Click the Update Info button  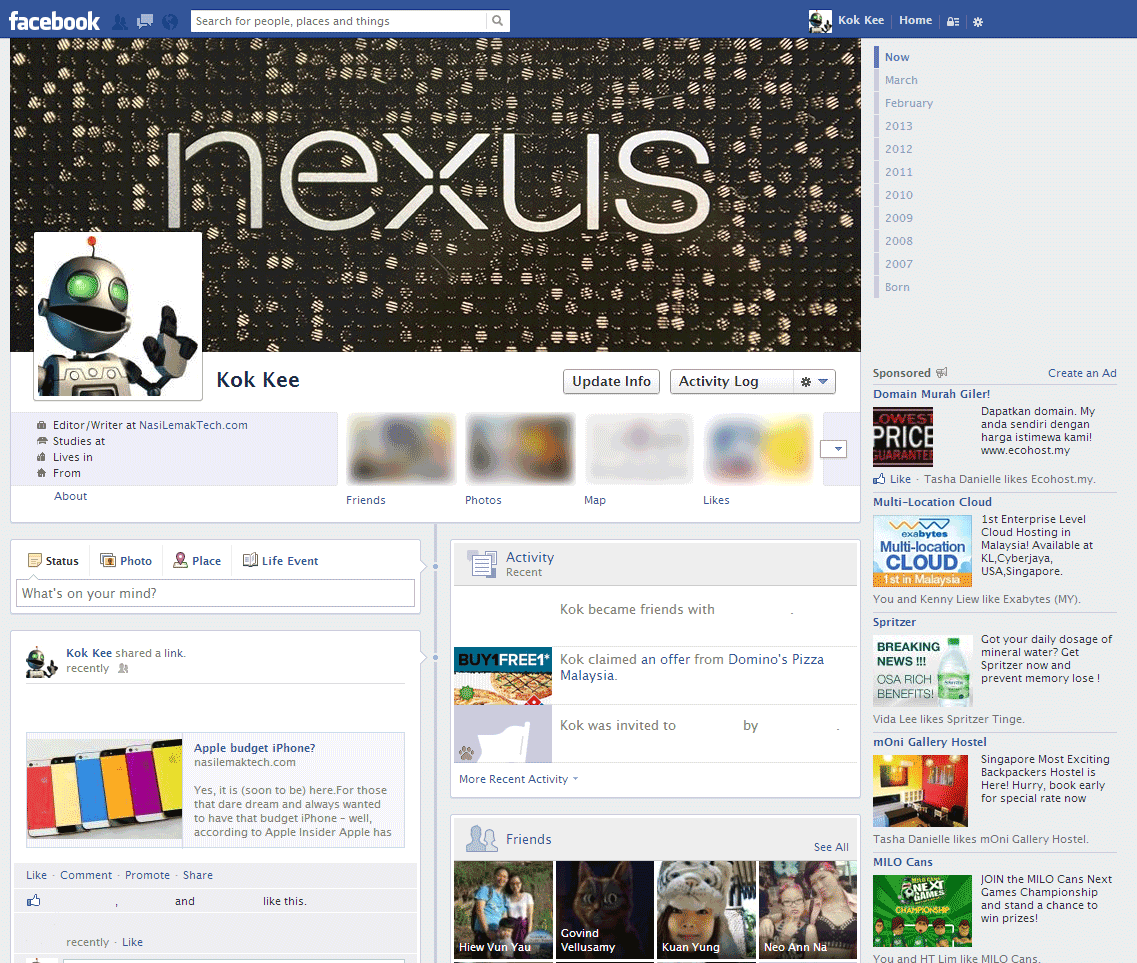pos(611,381)
